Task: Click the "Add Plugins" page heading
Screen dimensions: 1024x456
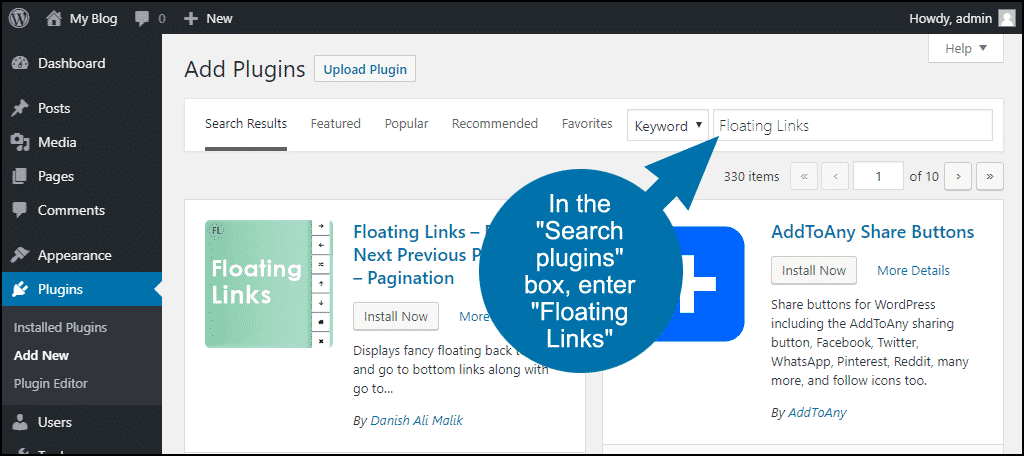Action: [x=245, y=69]
